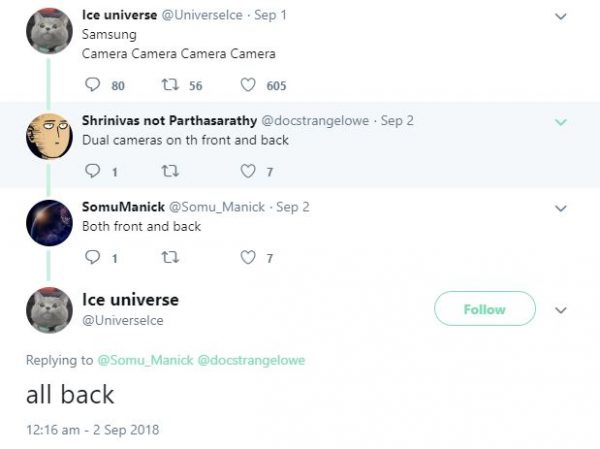The width and height of the screenshot is (600, 449).
Task: Reply to the Dual cameras tweet
Action: [92, 171]
